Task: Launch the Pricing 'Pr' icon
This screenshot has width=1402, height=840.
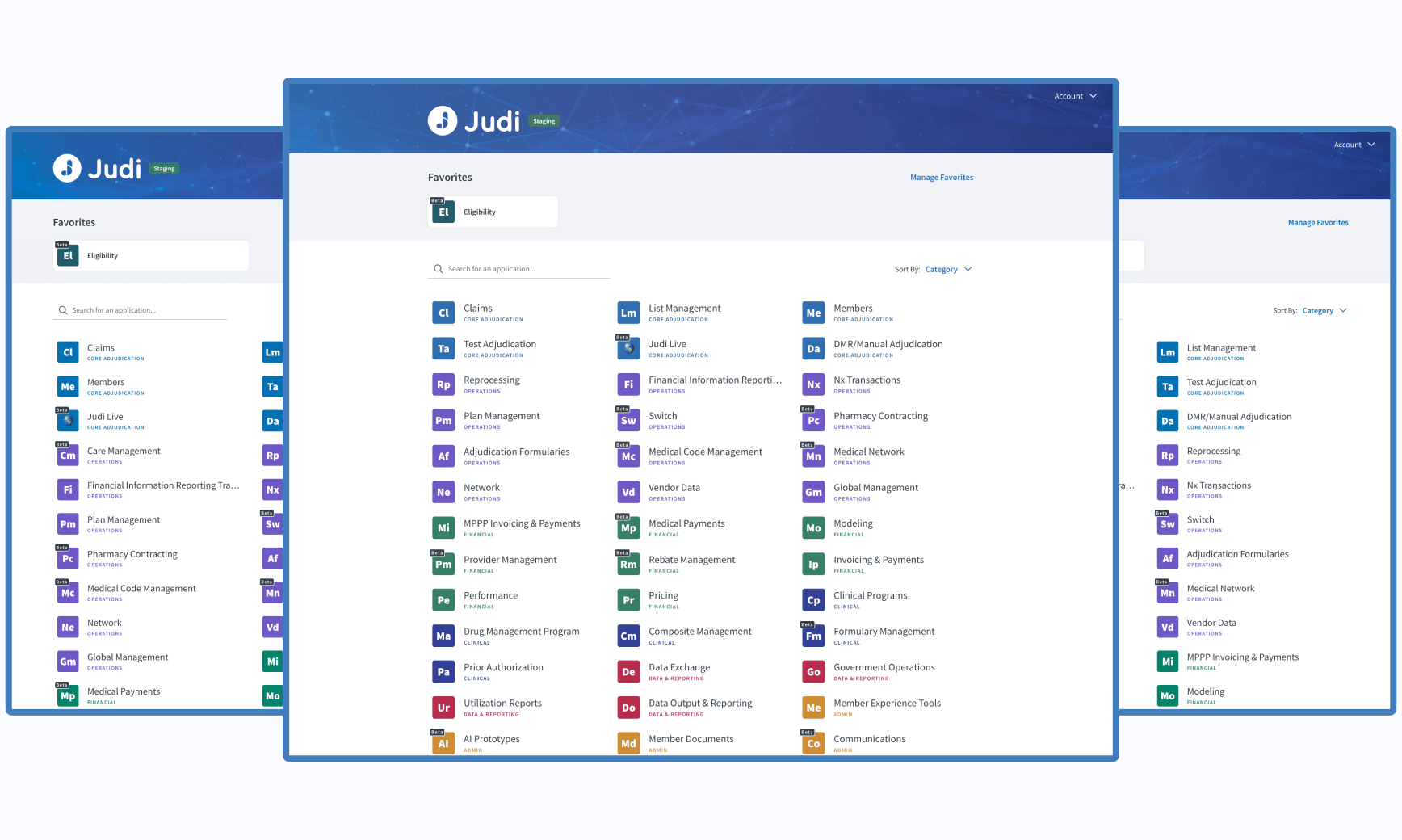Action: coord(628,600)
